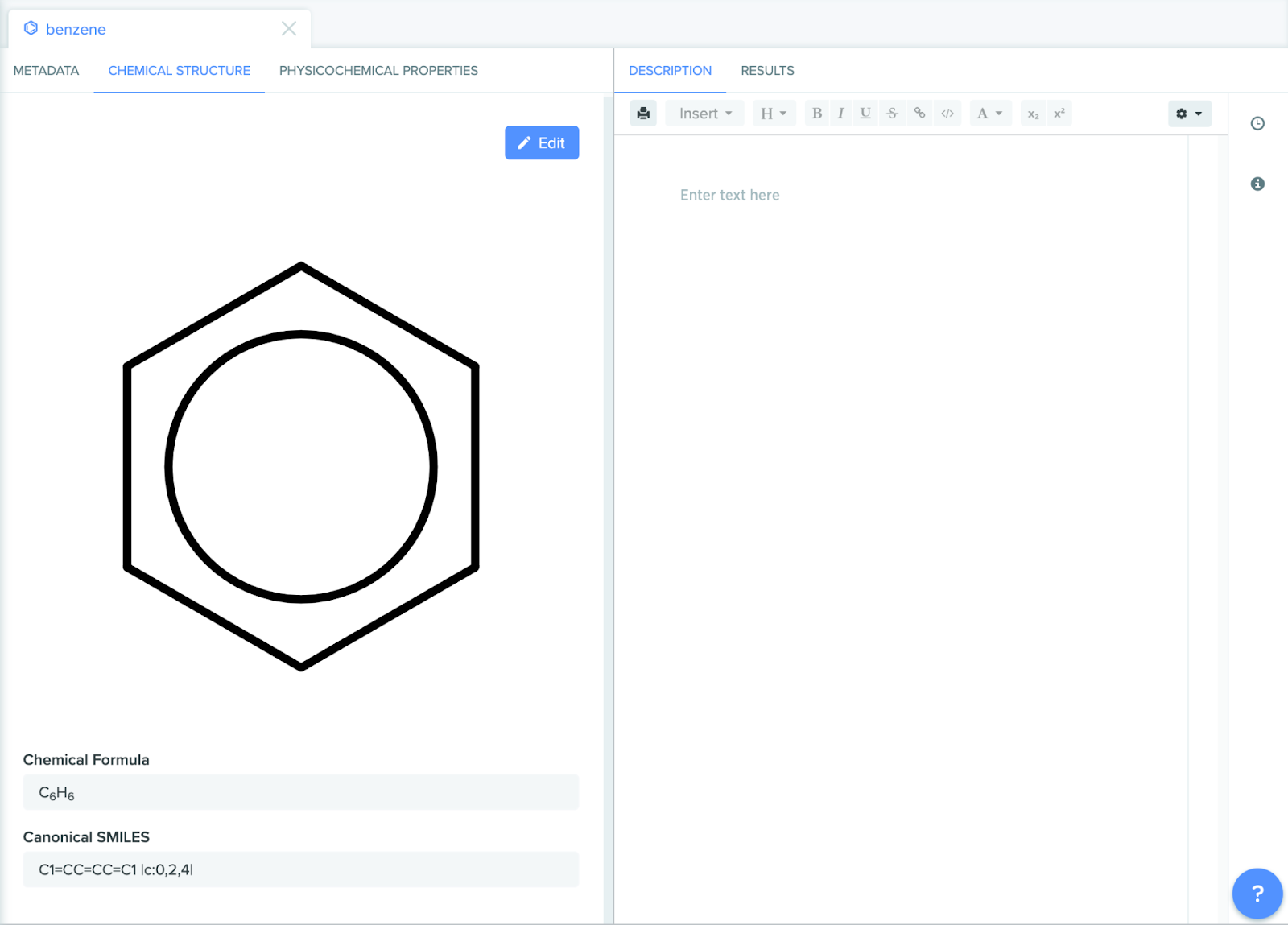The image size is (1288, 925).
Task: Open the gear settings dropdown
Action: pos(1189,114)
